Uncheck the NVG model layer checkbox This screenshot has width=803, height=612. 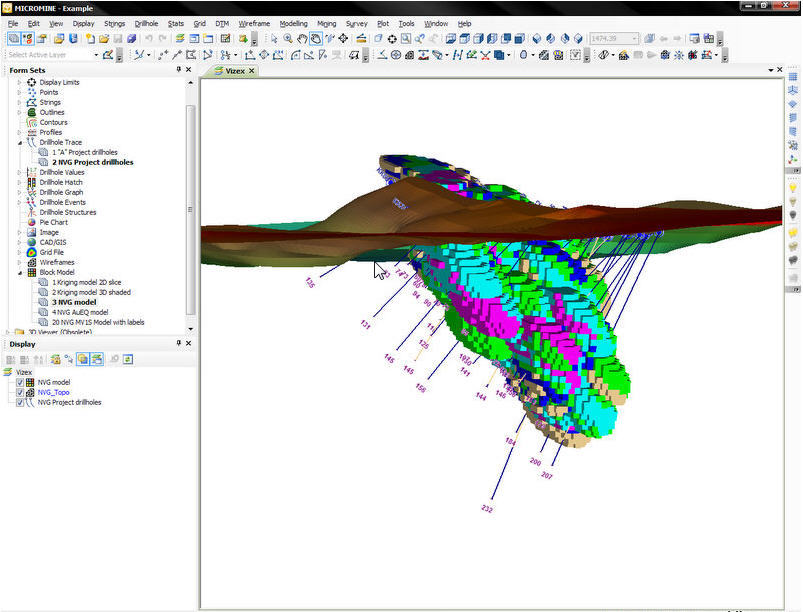click(20, 382)
